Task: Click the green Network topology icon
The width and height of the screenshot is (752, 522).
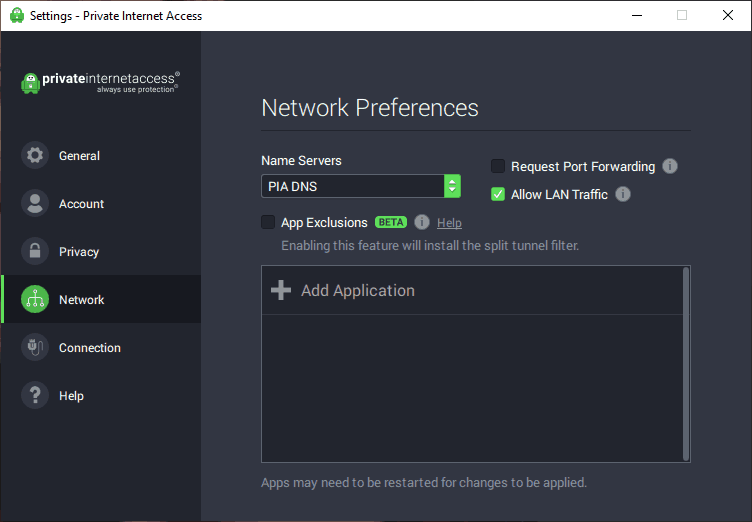Action: (x=35, y=299)
